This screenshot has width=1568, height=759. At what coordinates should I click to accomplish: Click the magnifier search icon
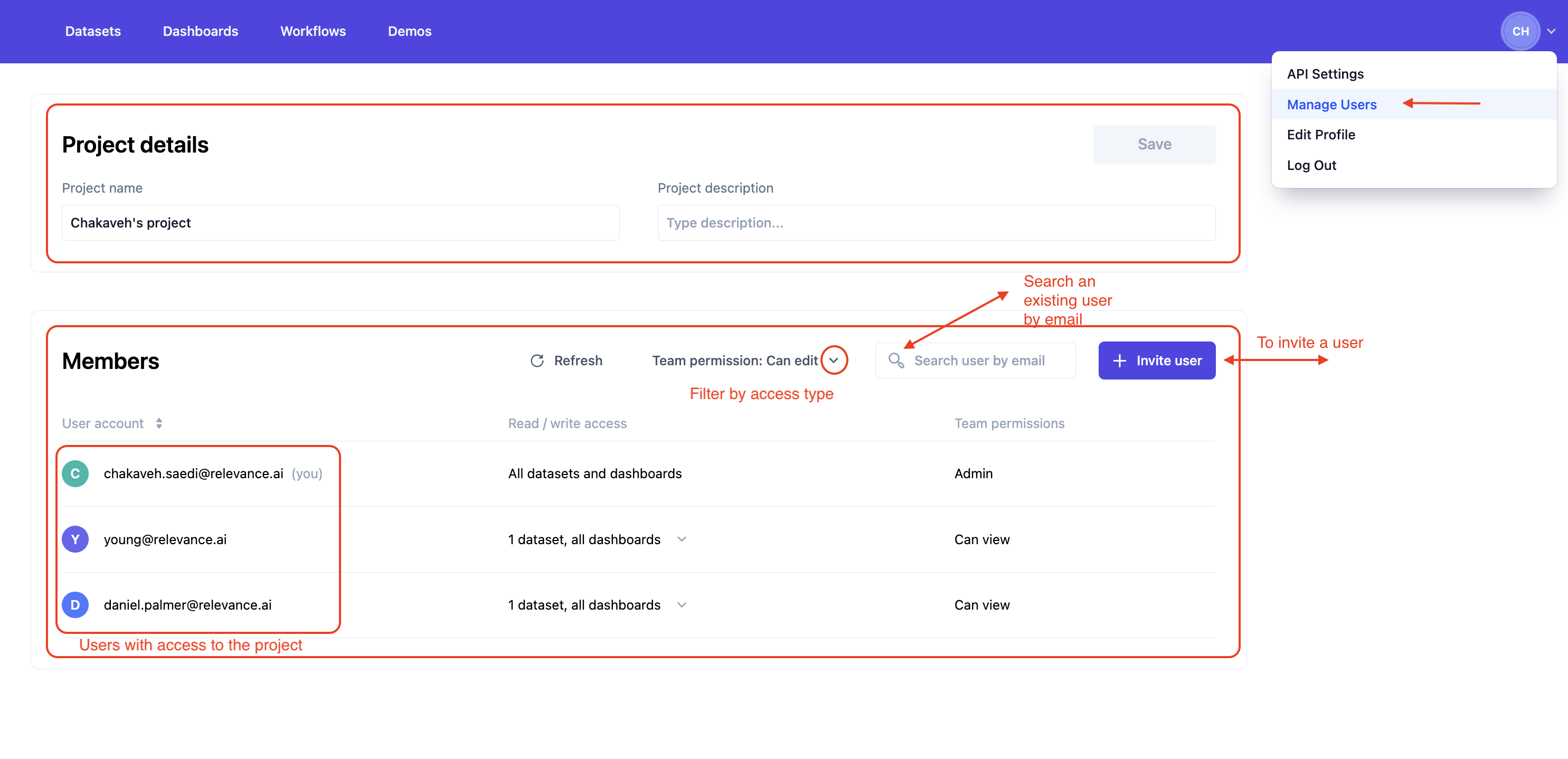click(x=895, y=360)
